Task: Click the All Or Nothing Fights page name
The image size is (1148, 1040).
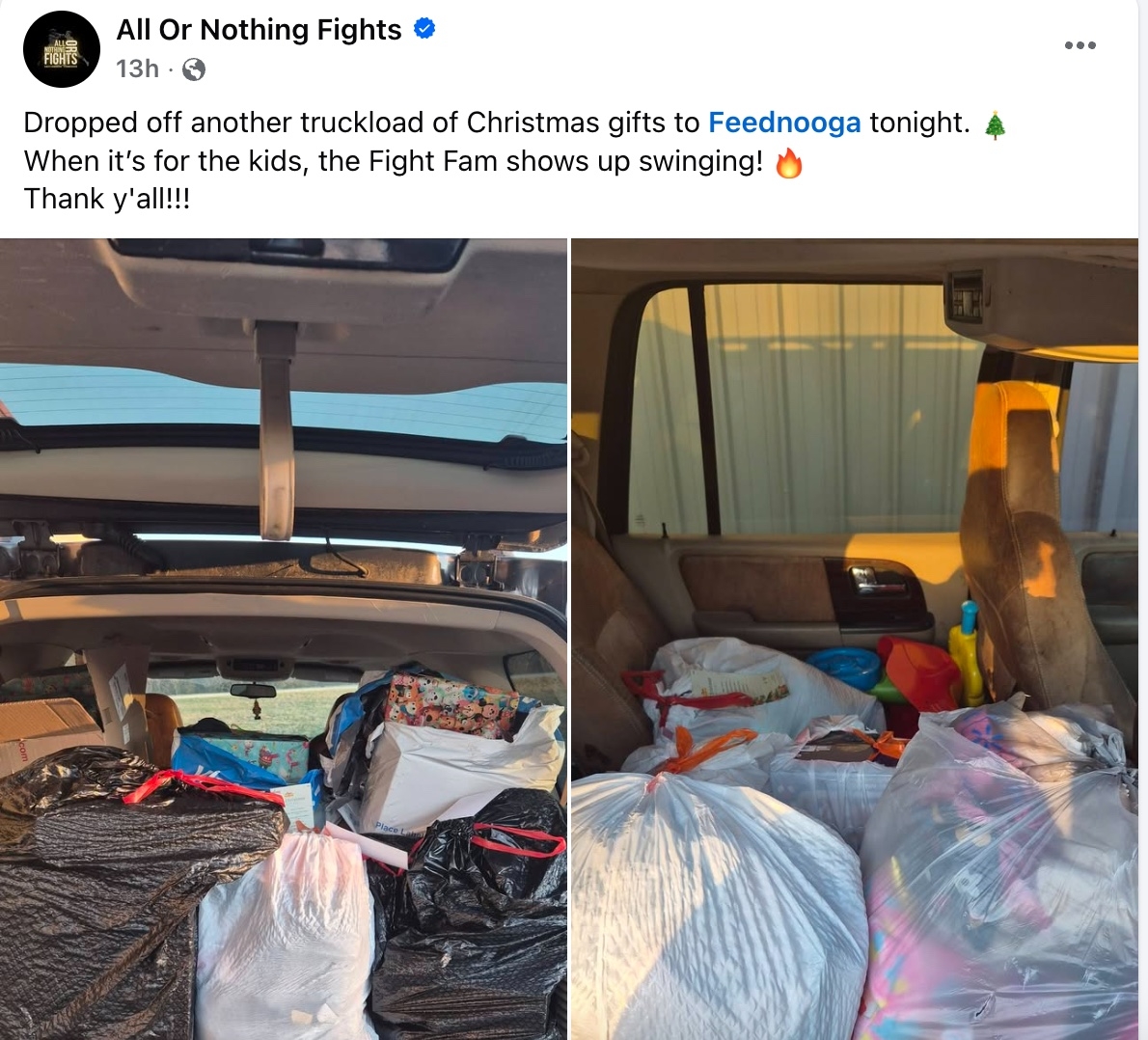Action: tap(259, 30)
